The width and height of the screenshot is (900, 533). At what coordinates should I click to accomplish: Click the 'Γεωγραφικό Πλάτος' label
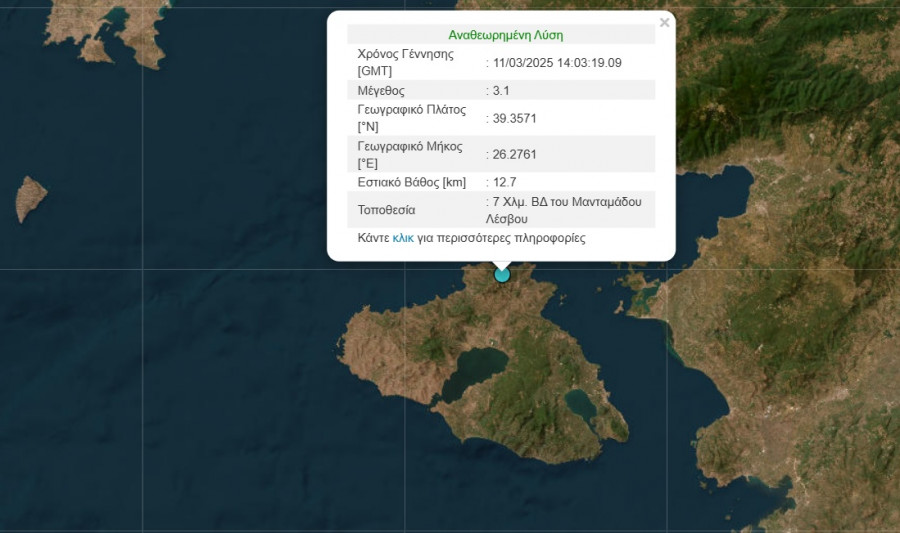click(x=411, y=110)
